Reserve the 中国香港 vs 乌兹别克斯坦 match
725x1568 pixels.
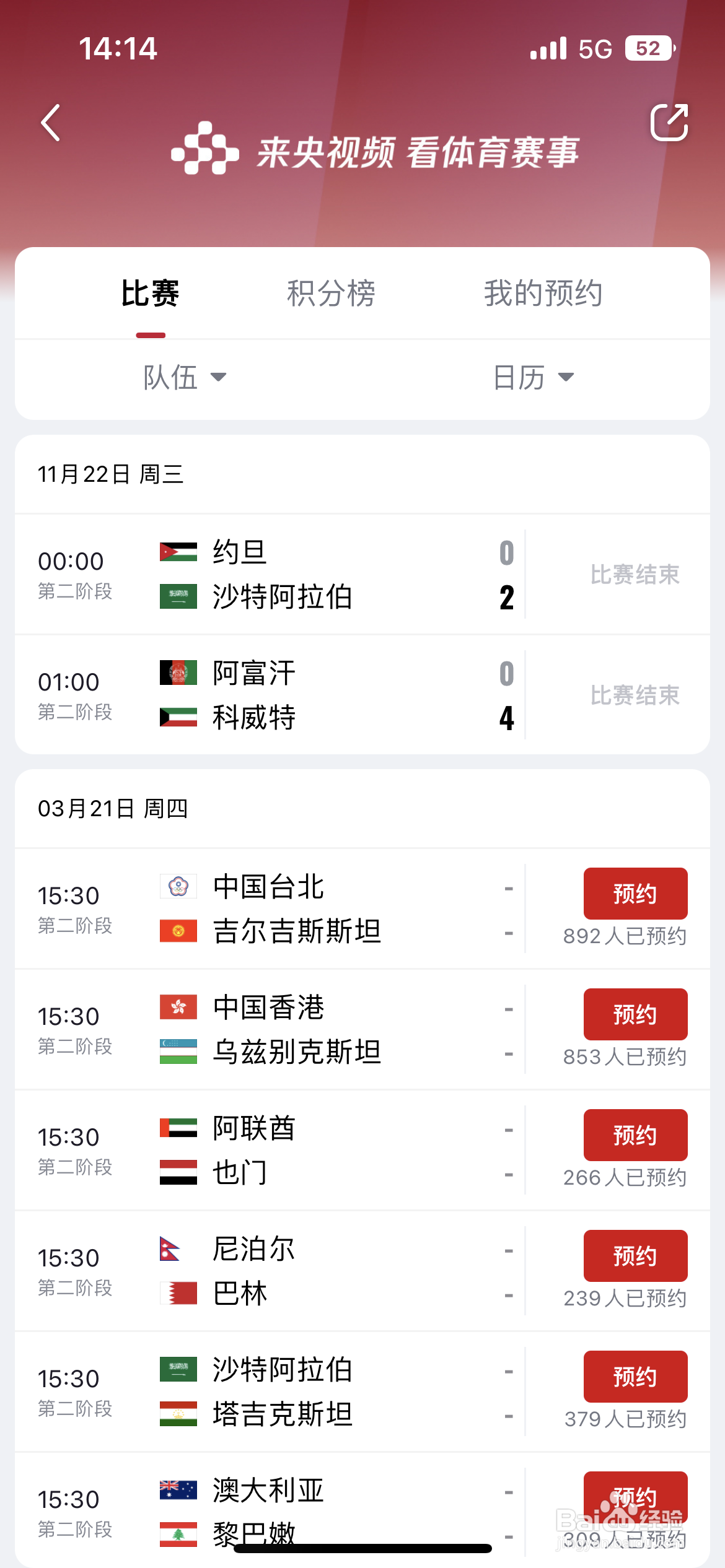[635, 1014]
